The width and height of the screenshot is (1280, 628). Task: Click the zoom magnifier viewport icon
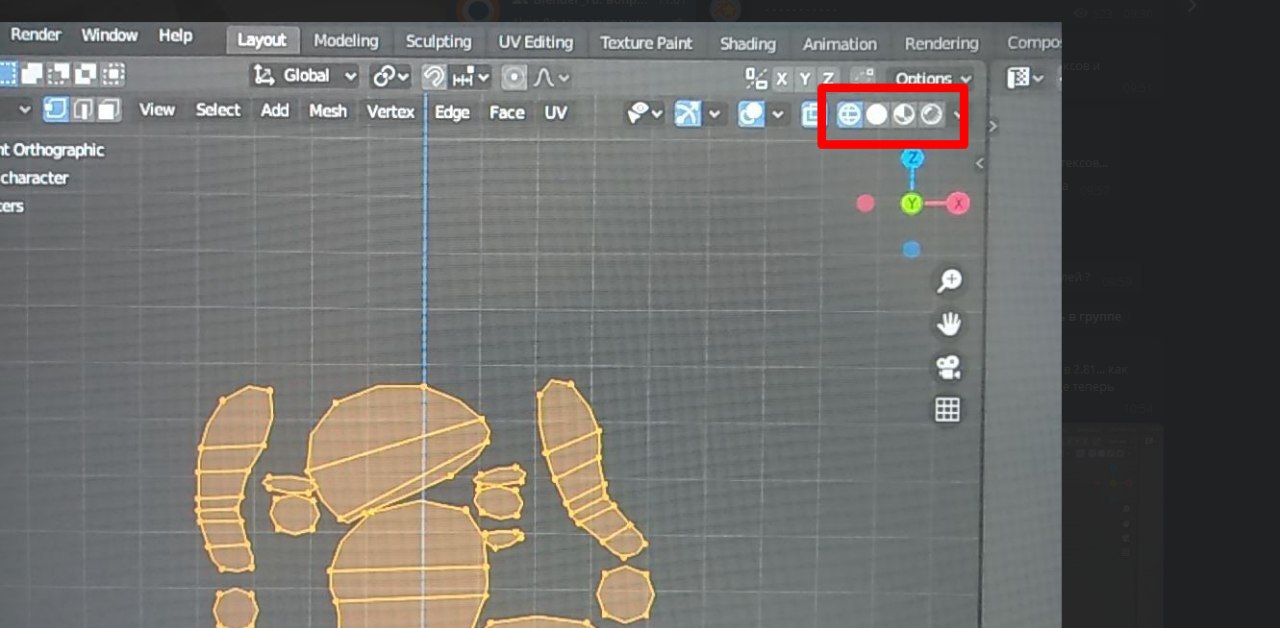(x=948, y=282)
